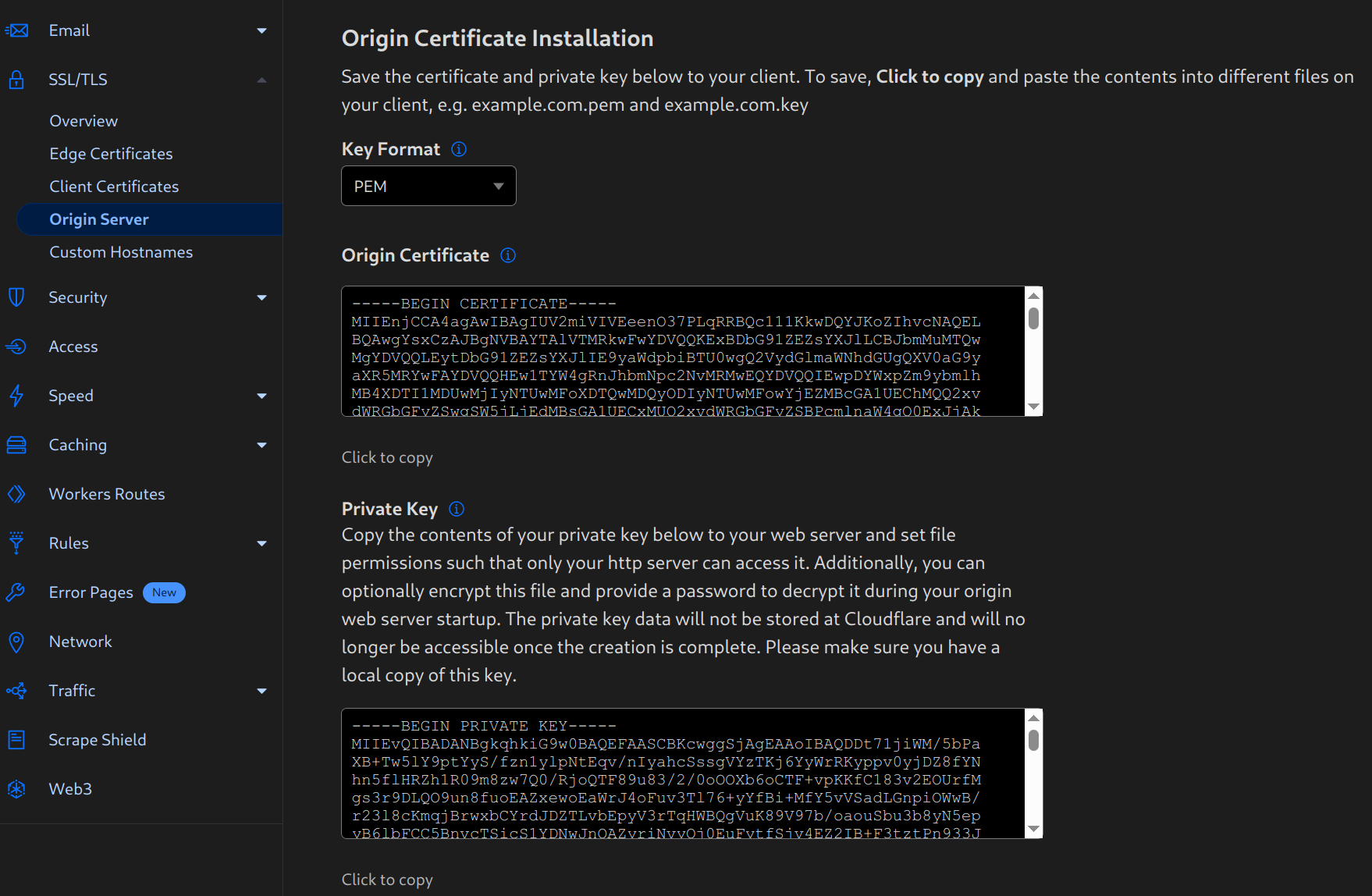Open the Origin Certificate info tooltip icon
1372x896 pixels.
(508, 255)
